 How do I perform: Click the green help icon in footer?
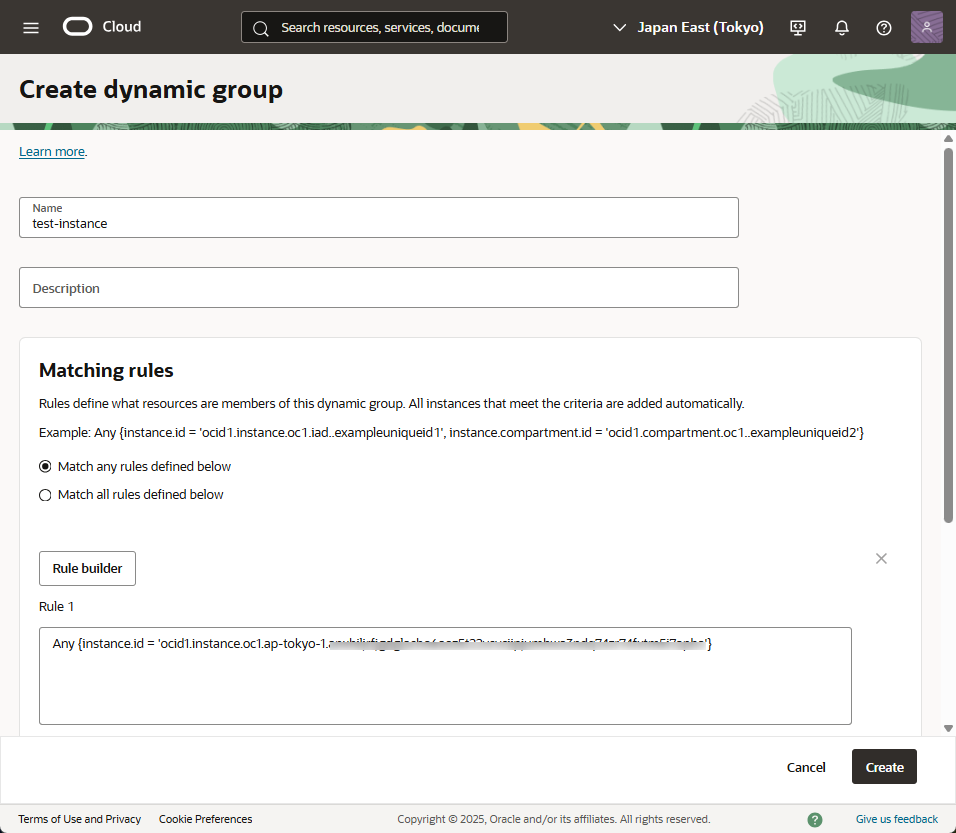[x=815, y=819]
